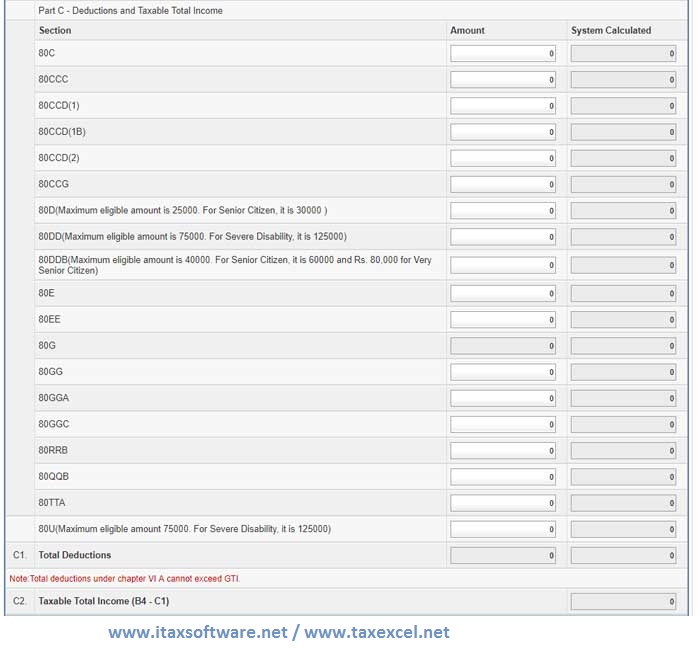Select the 80TTA Amount input field
The height and width of the screenshot is (654, 700).
(x=503, y=502)
